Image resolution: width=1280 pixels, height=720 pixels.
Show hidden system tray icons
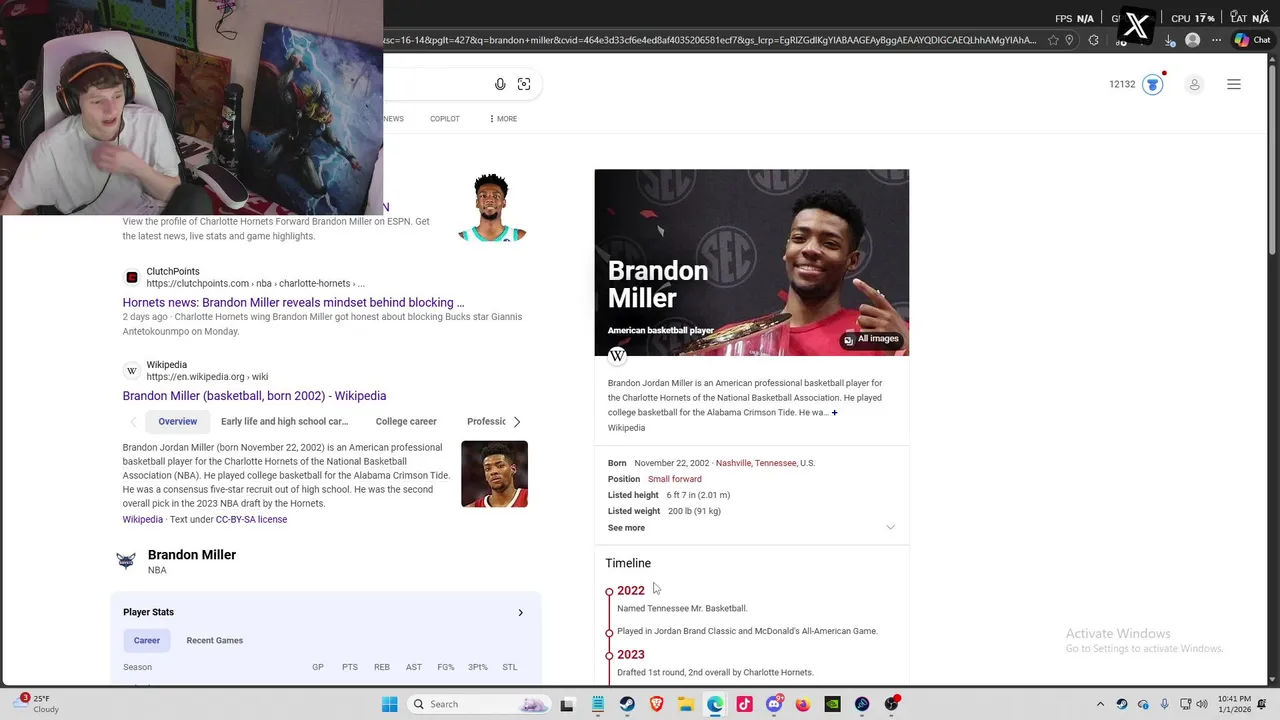point(1100,704)
